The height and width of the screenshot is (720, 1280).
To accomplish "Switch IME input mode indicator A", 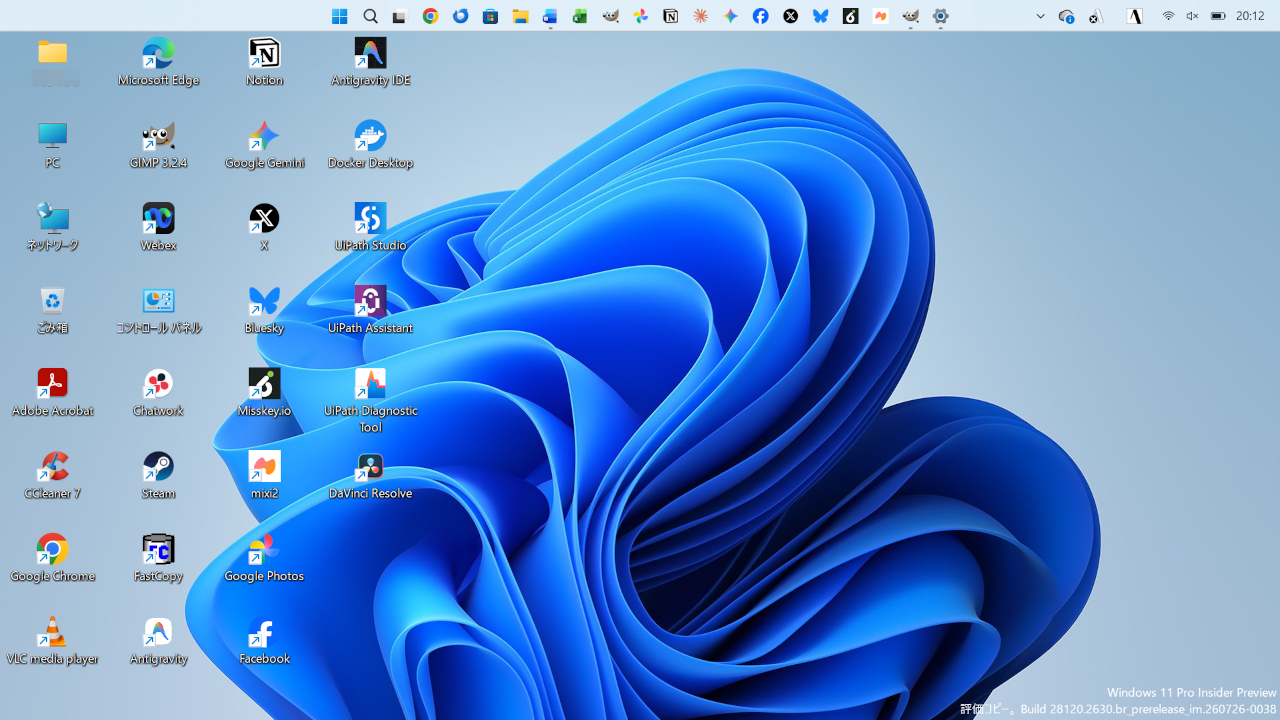I will click(x=1134, y=16).
